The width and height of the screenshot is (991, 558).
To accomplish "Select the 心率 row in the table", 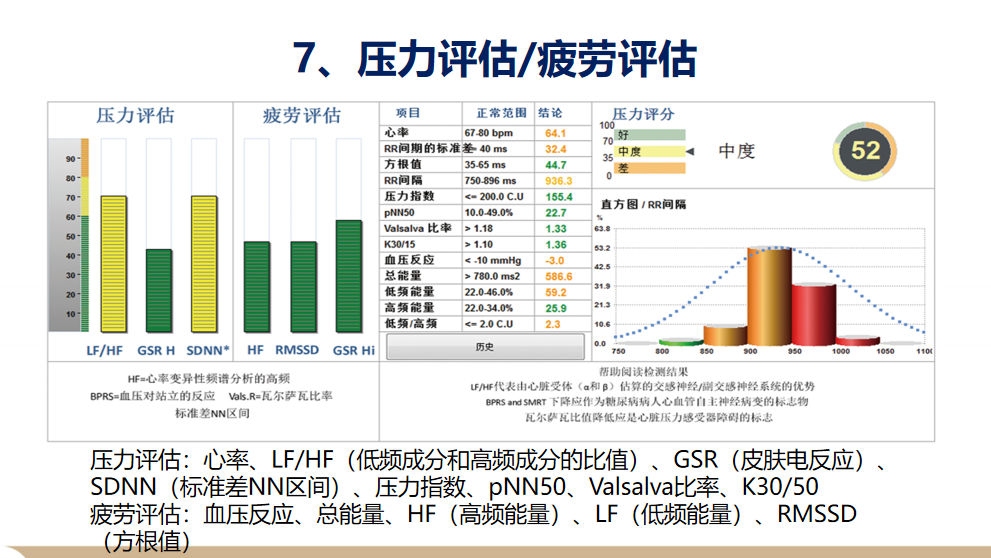I will click(420, 132).
